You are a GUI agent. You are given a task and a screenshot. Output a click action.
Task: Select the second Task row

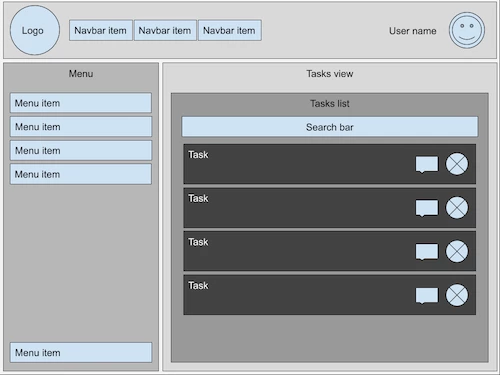330,208
